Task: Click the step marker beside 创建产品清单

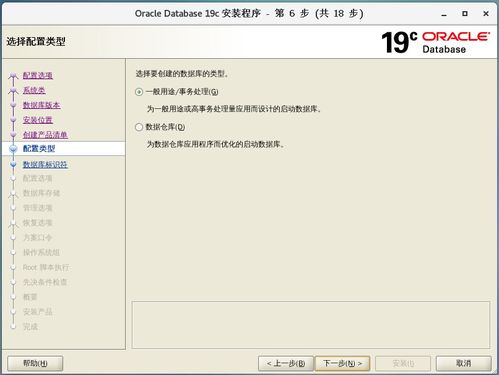Action: click(x=13, y=135)
